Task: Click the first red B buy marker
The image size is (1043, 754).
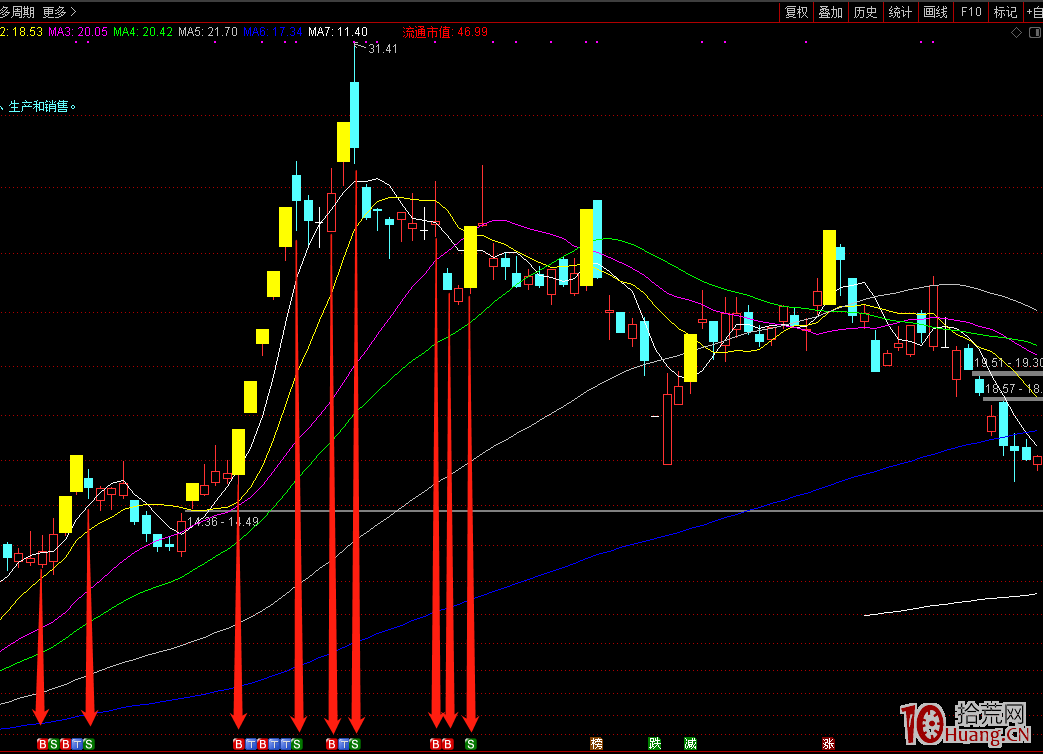Action: coord(41,744)
